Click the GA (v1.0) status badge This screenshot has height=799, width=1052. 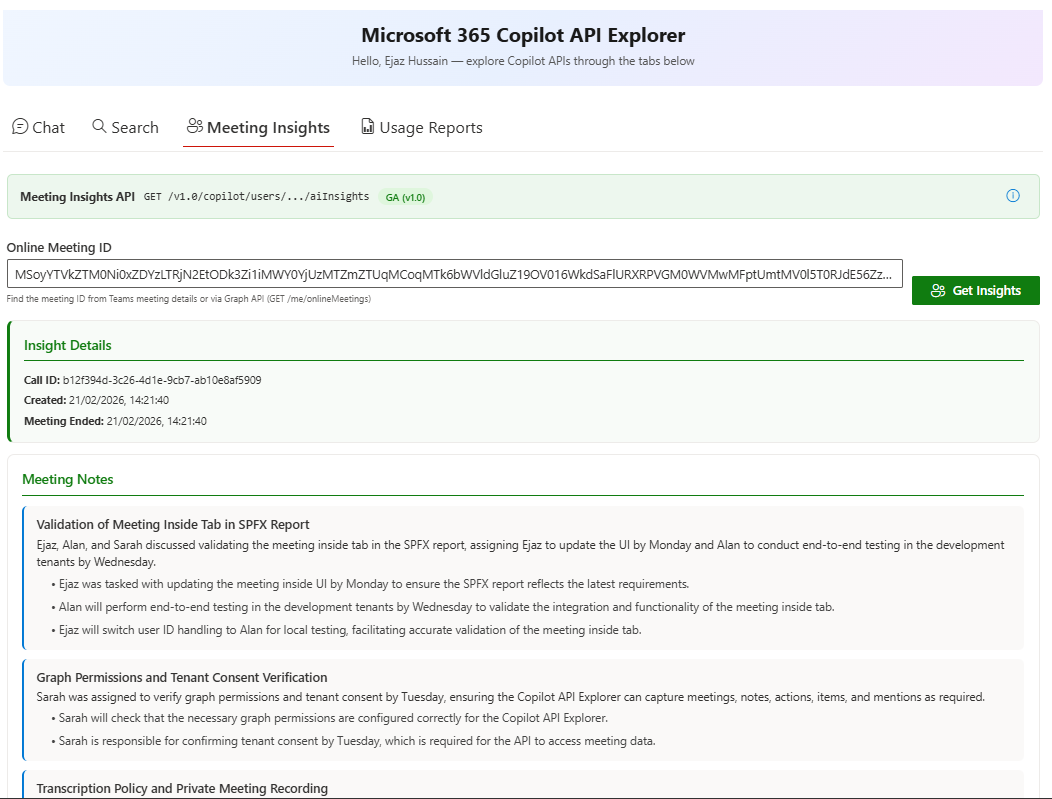coord(405,197)
